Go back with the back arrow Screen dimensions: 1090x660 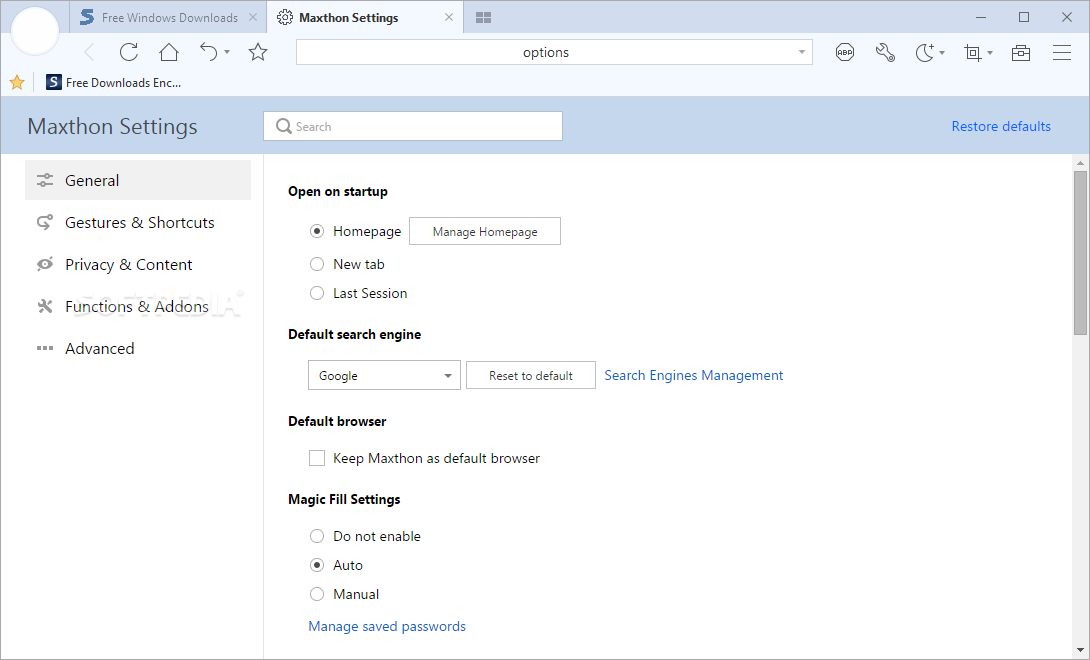tap(89, 52)
